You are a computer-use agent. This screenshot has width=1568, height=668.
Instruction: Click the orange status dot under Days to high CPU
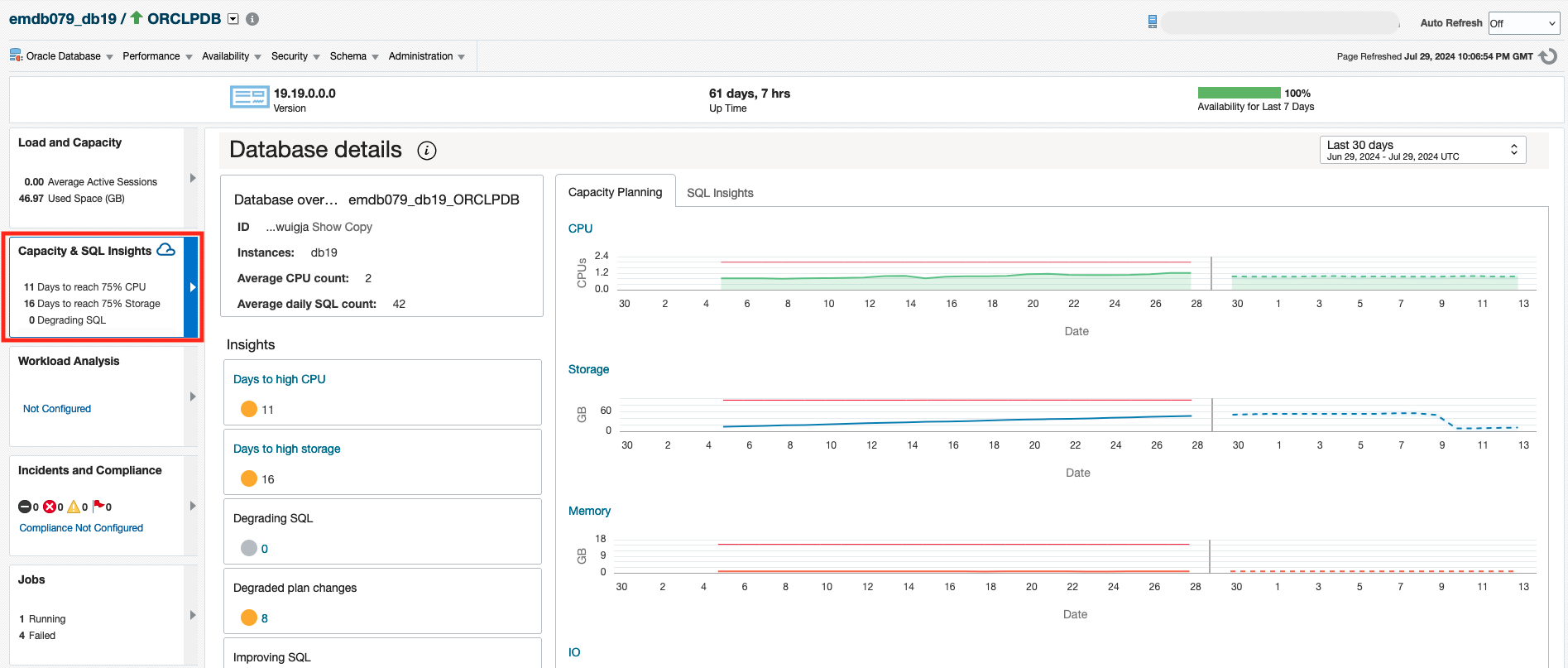[248, 409]
